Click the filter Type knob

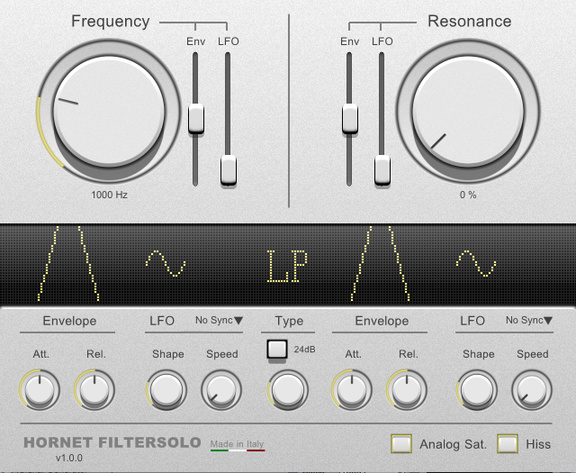tap(288, 390)
